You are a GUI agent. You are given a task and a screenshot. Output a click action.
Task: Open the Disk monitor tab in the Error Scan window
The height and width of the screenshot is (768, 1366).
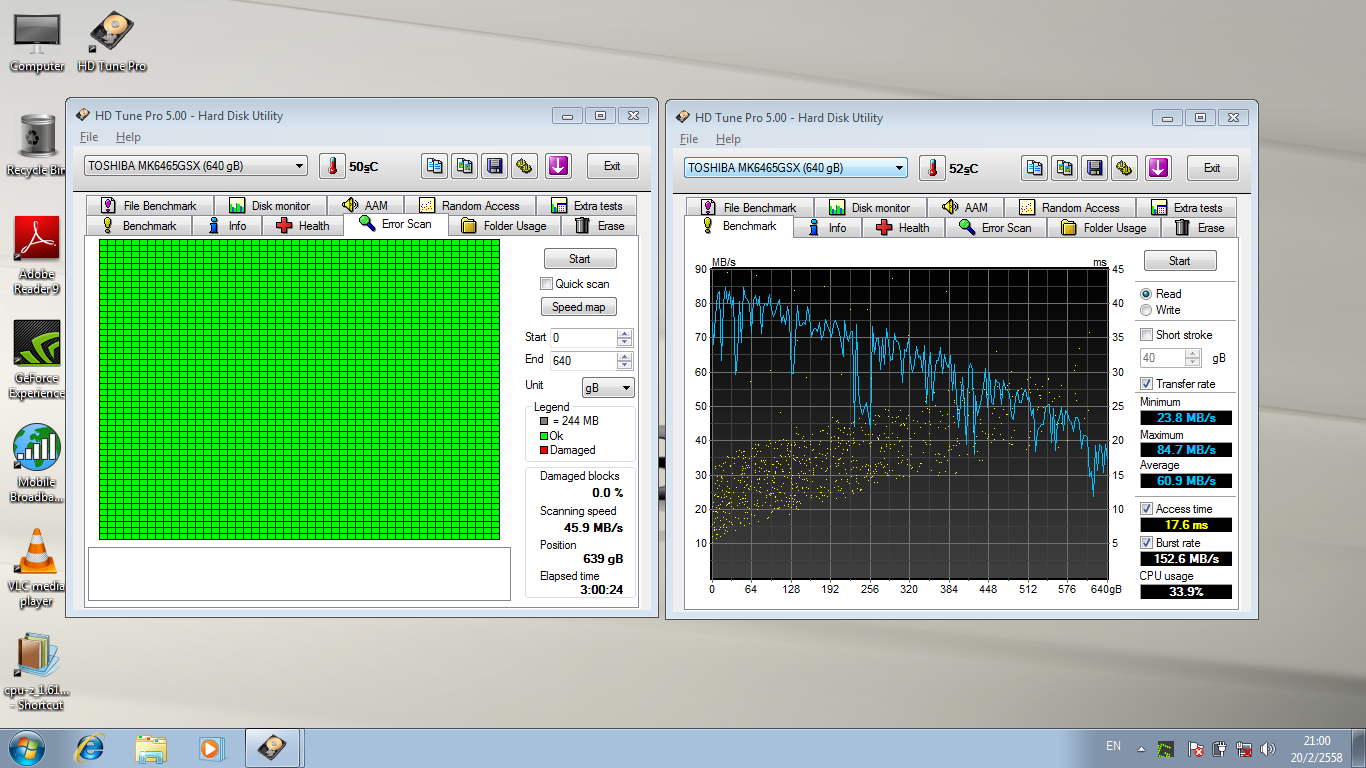click(270, 206)
